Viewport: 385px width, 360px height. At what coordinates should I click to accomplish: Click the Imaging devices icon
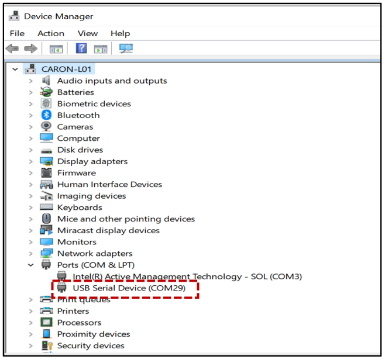[x=46, y=196]
